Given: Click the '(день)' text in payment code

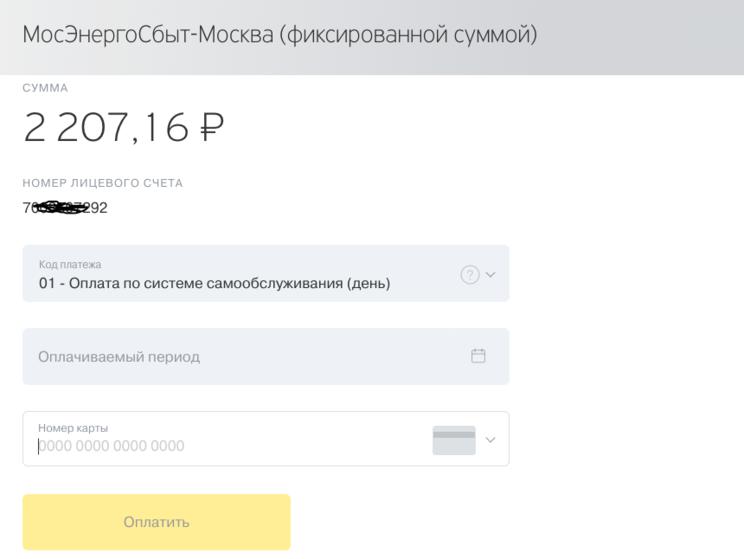Looking at the screenshot, I should pos(368,284).
